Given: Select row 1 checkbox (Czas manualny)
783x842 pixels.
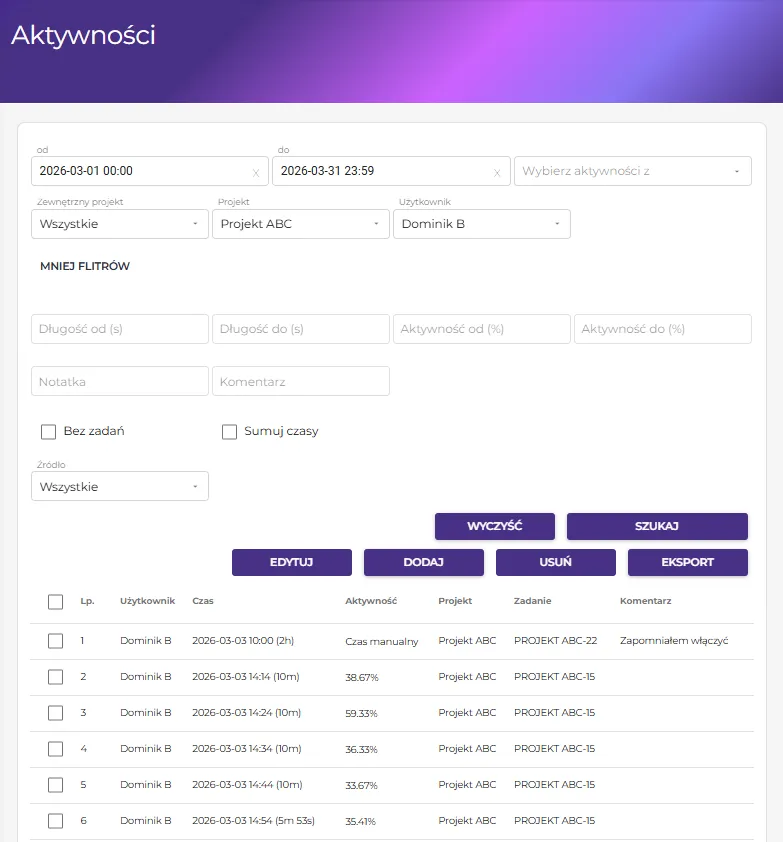Looking at the screenshot, I should (x=55, y=641).
